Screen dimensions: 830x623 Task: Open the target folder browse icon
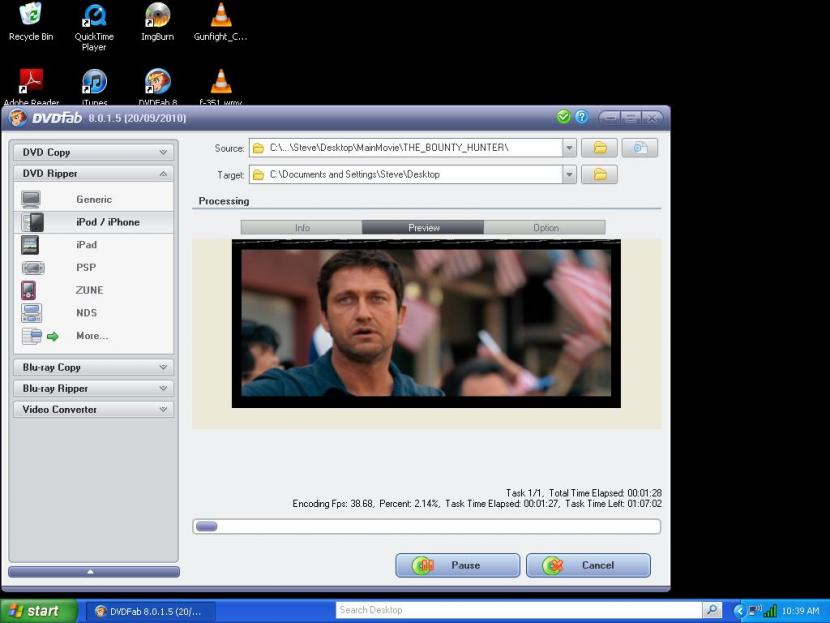click(x=599, y=175)
